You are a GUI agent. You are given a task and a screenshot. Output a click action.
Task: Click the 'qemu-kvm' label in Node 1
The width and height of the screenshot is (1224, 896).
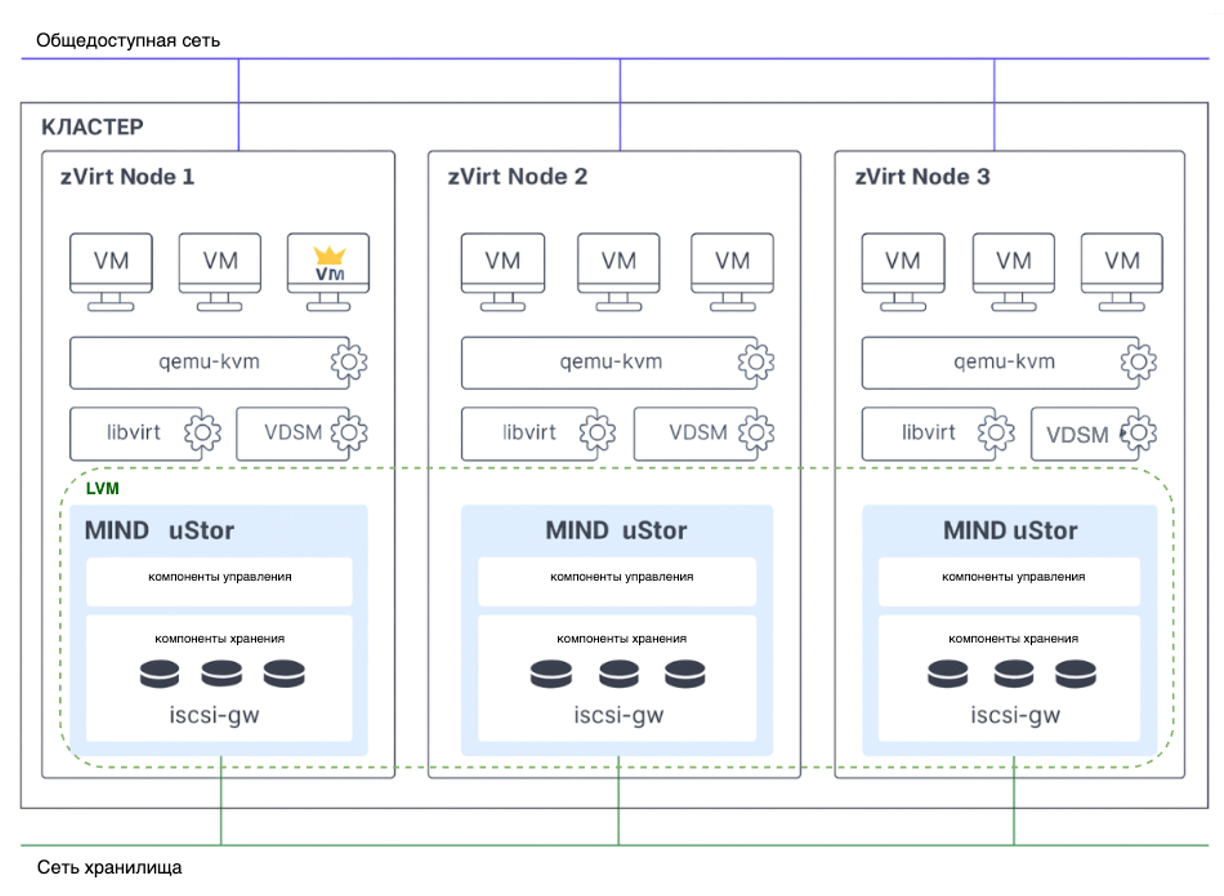[209, 362]
